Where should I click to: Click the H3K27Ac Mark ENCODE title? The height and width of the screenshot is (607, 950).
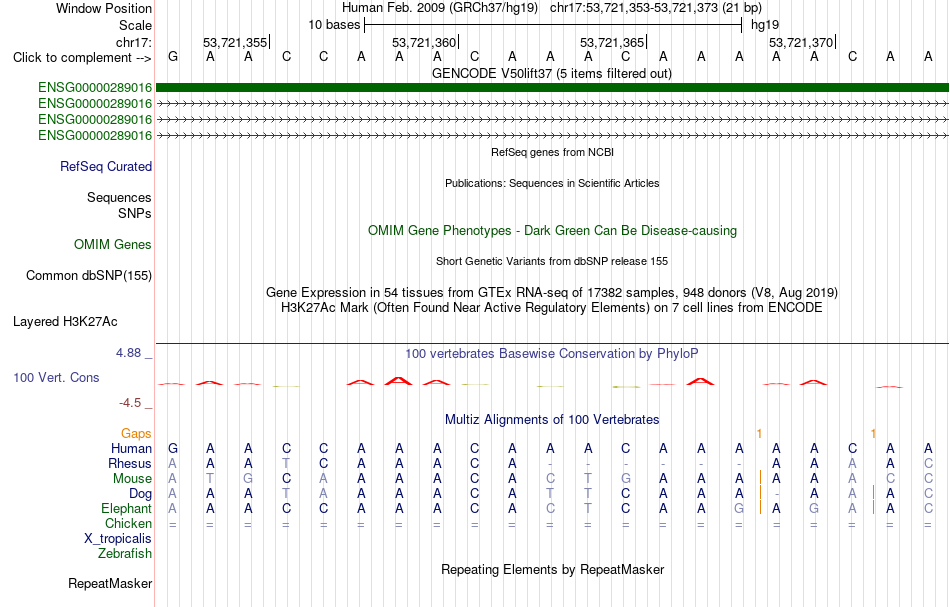pos(552,307)
